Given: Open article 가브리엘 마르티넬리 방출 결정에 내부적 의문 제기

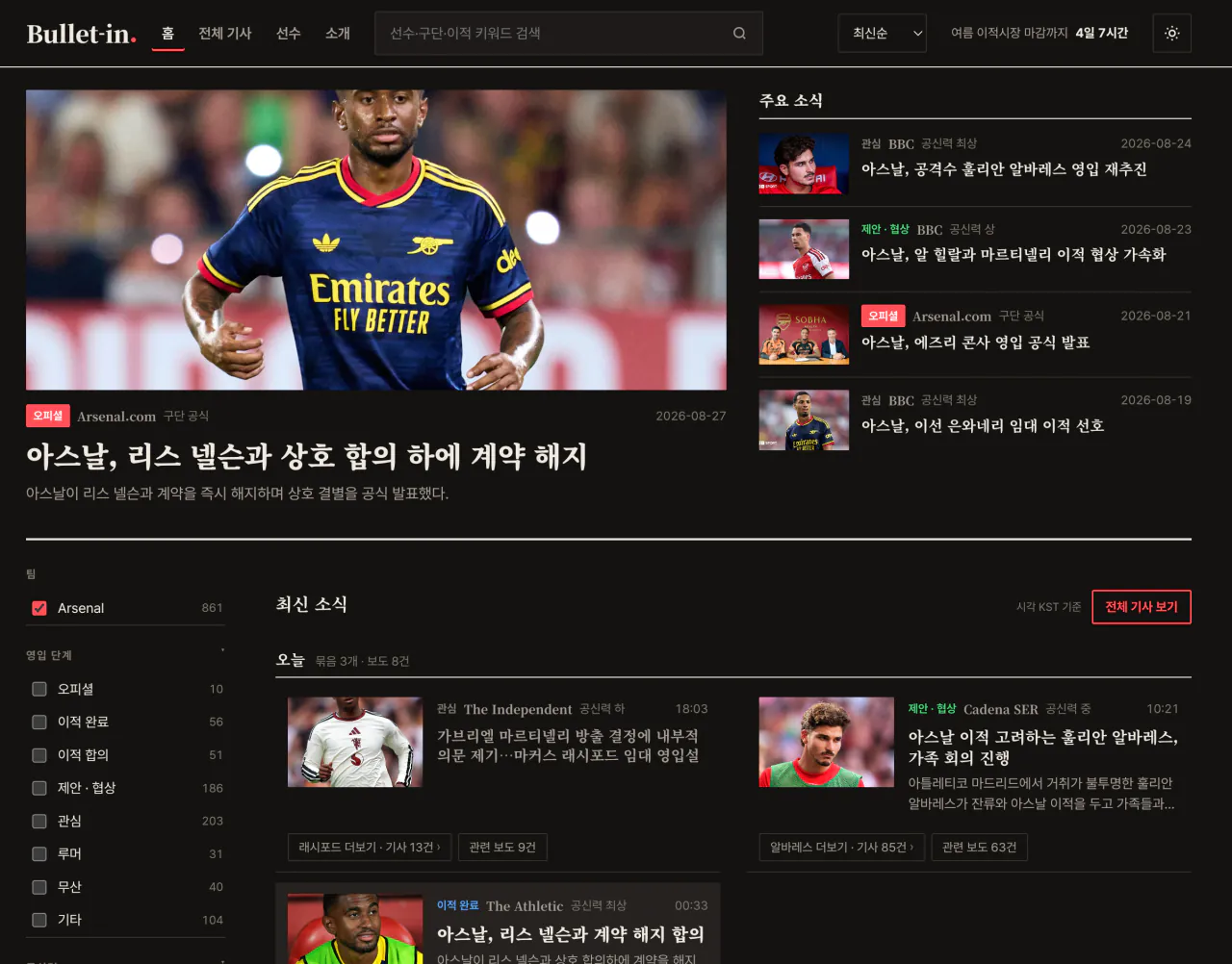Looking at the screenshot, I should coord(568,746).
